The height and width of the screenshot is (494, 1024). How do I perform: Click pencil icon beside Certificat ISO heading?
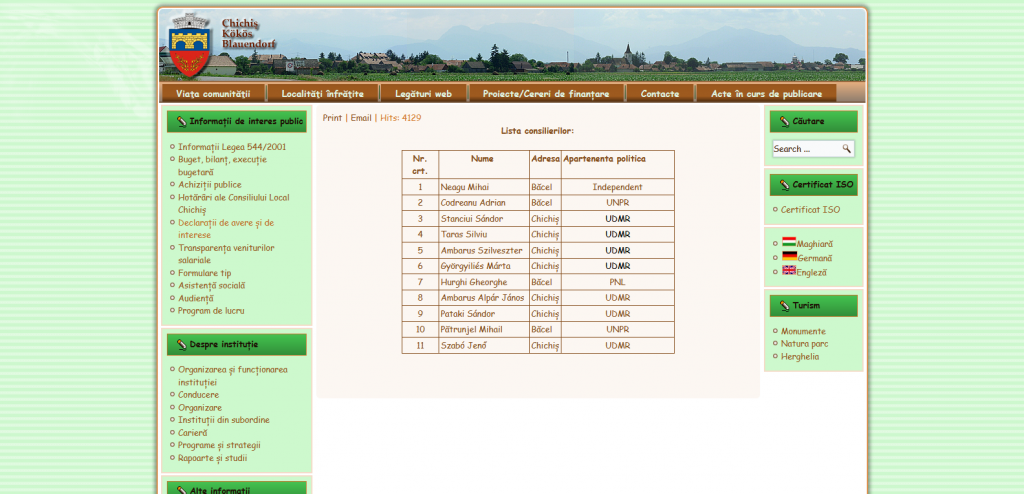(783, 185)
